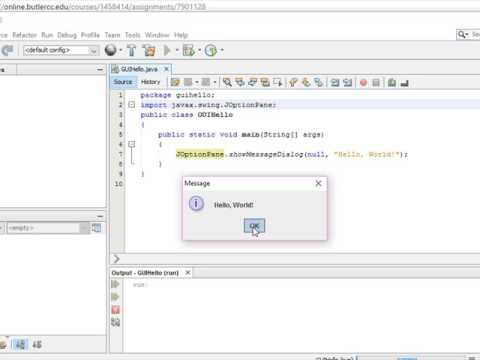
Task: Collapse the main method fold on line 6
Action: pos(132,144)
